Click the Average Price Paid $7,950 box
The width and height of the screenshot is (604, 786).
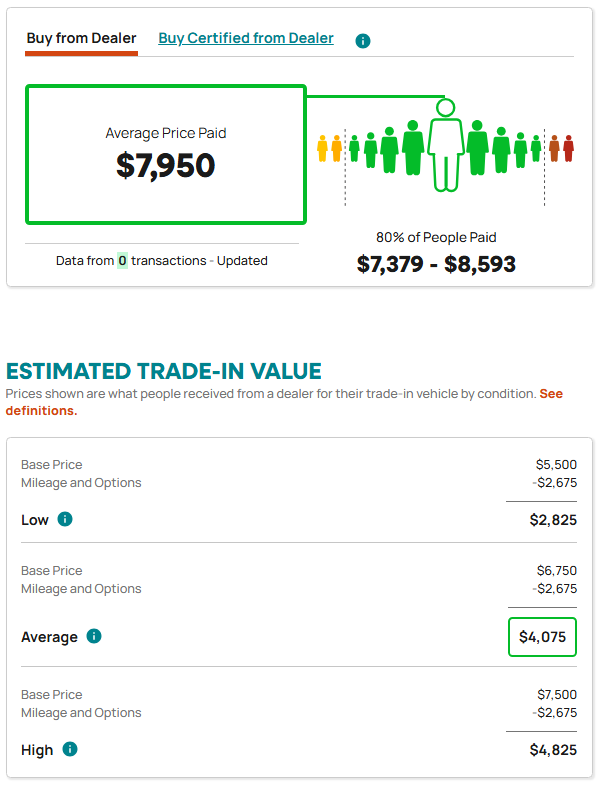tap(166, 154)
